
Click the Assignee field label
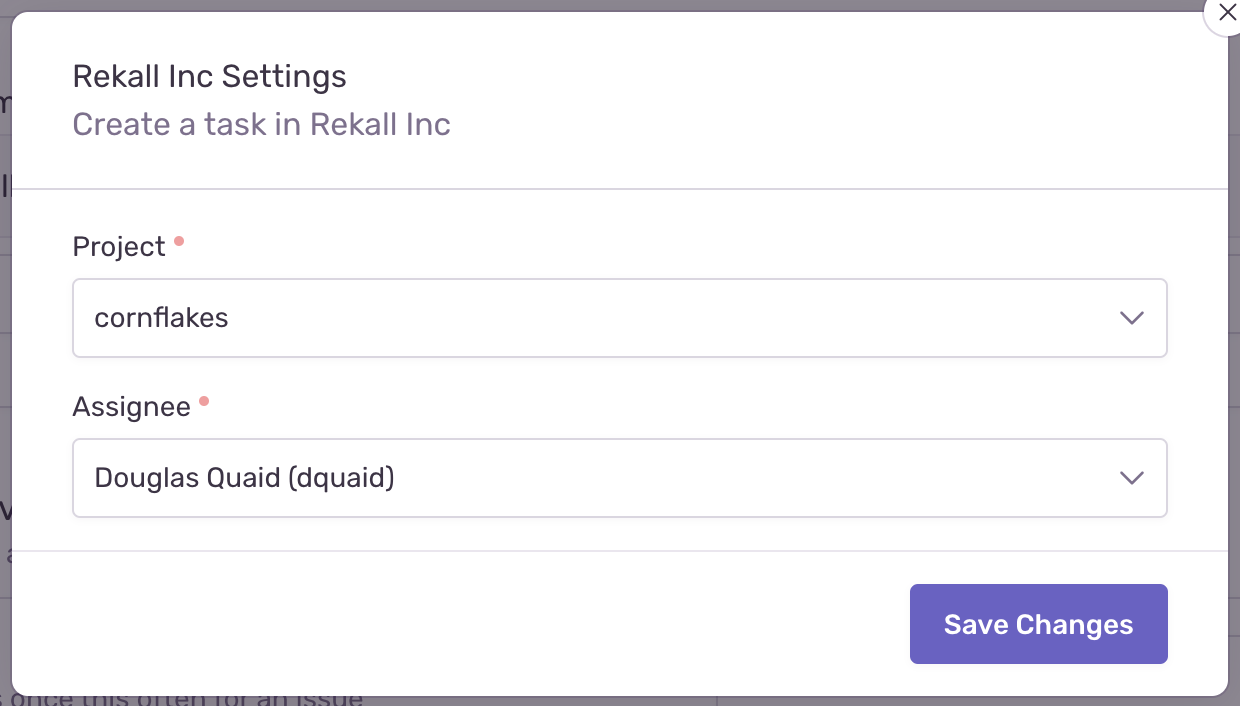point(130,406)
